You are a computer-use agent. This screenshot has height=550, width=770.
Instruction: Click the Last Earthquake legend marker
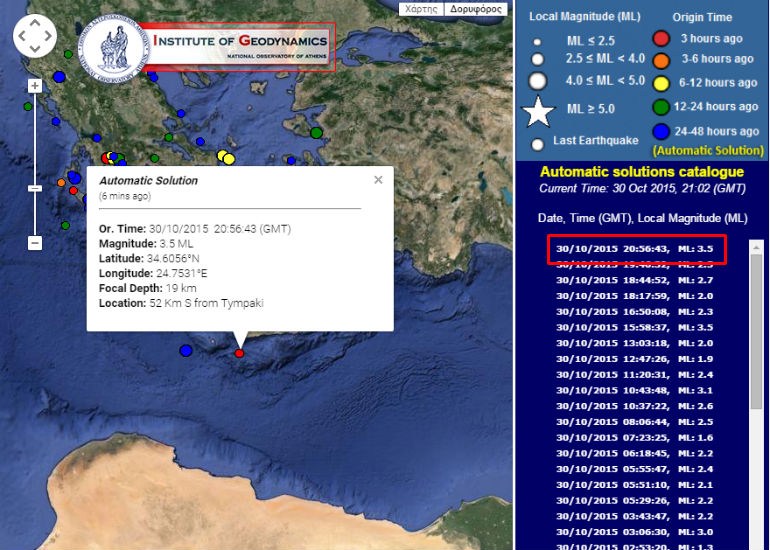point(538,144)
